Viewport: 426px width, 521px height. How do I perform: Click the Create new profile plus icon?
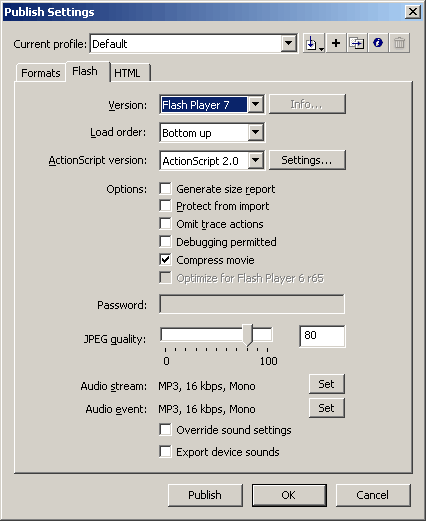click(336, 43)
